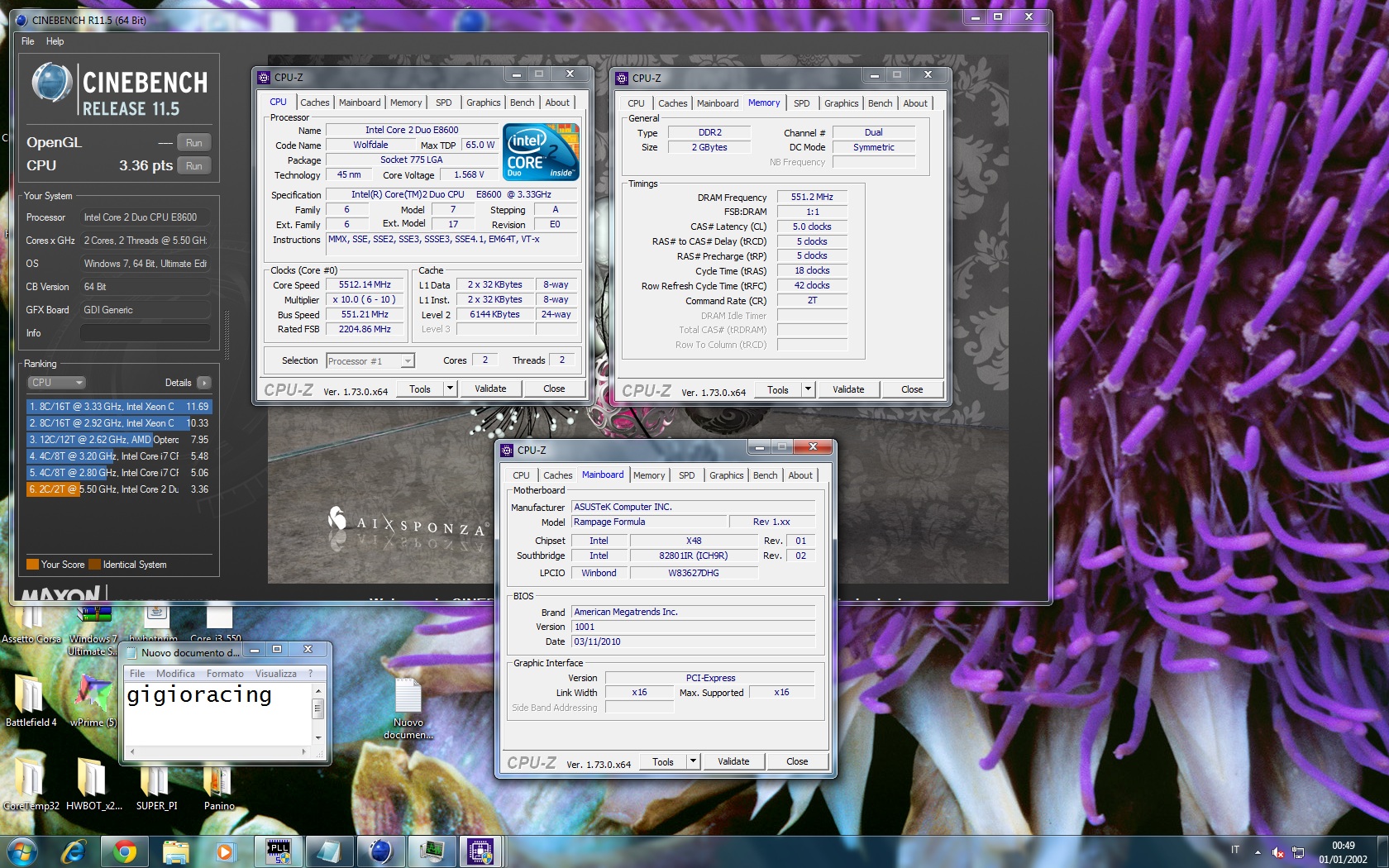This screenshot has height=868, width=1389.
Task: Select ranking row 4C/8T @ 2.80 GHz
Action: pyautogui.click(x=119, y=473)
